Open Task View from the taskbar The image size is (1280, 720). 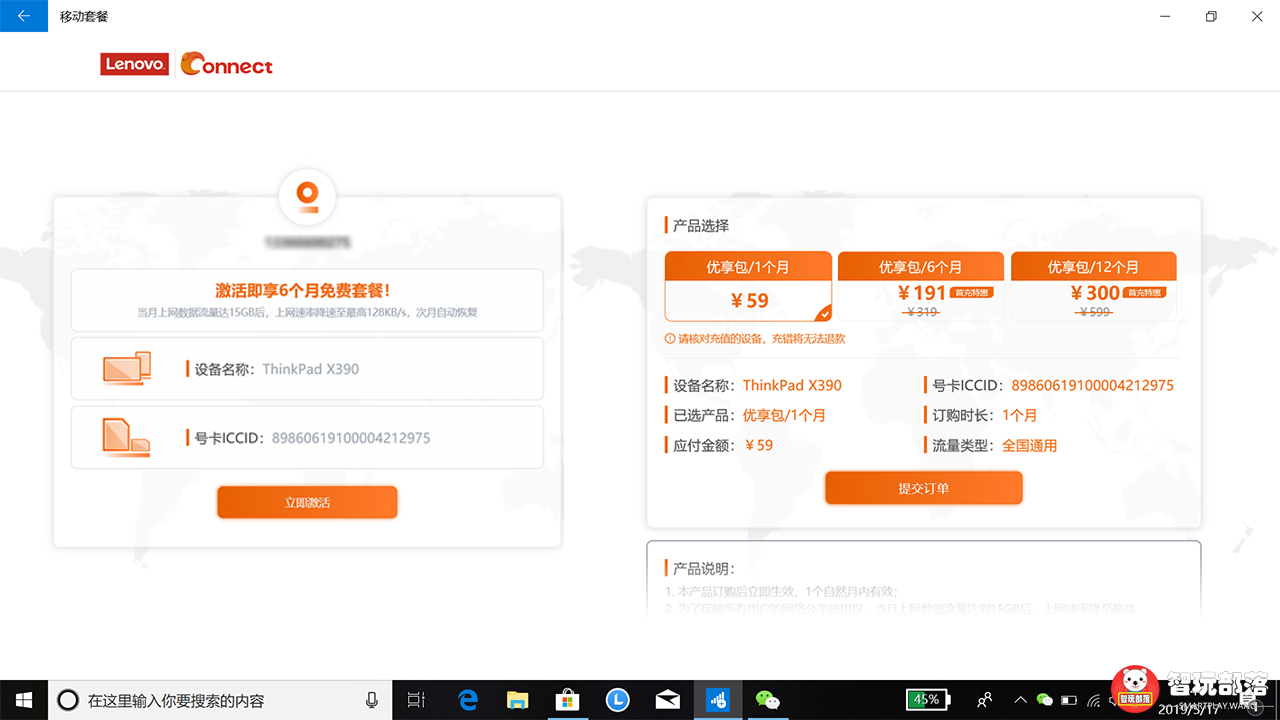click(417, 700)
